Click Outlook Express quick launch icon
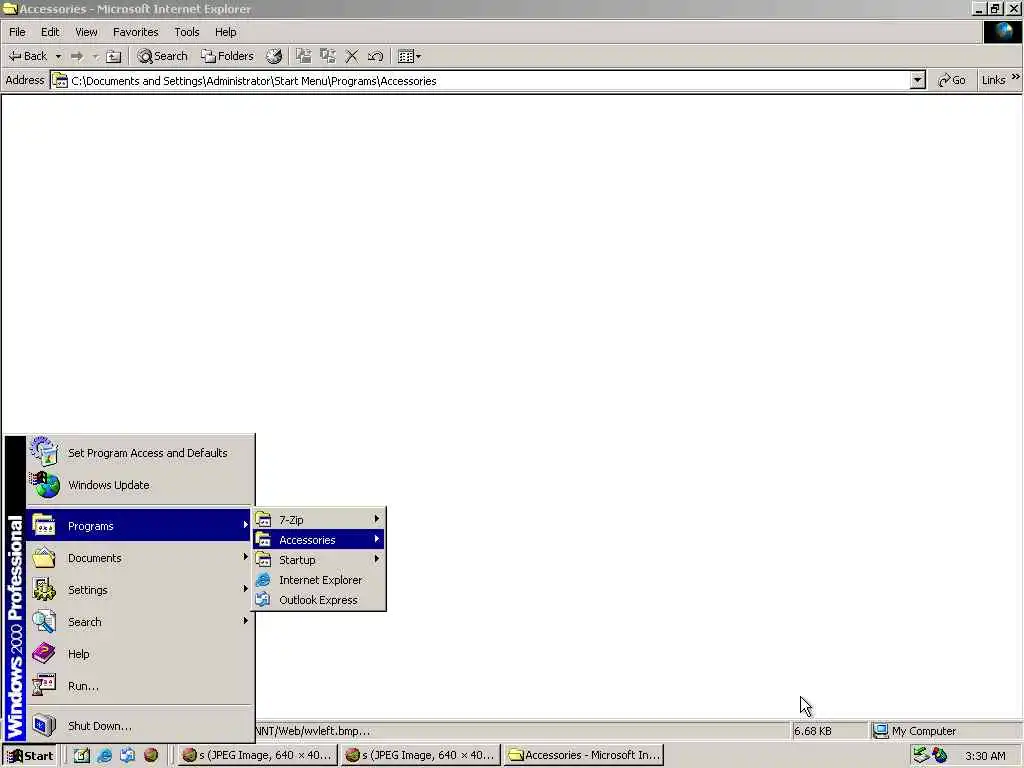This screenshot has width=1024, height=768. (127, 756)
